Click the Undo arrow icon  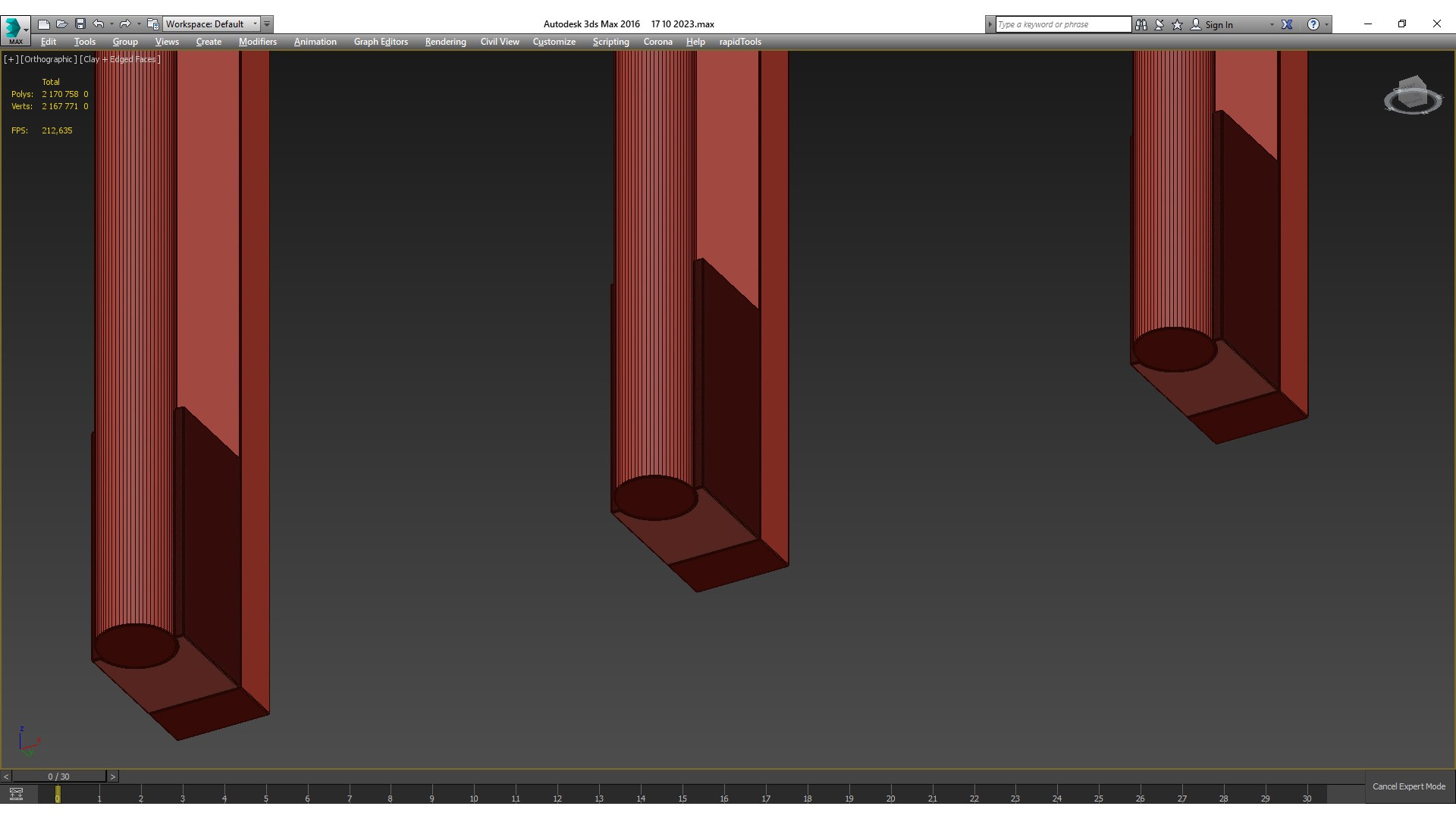click(99, 24)
